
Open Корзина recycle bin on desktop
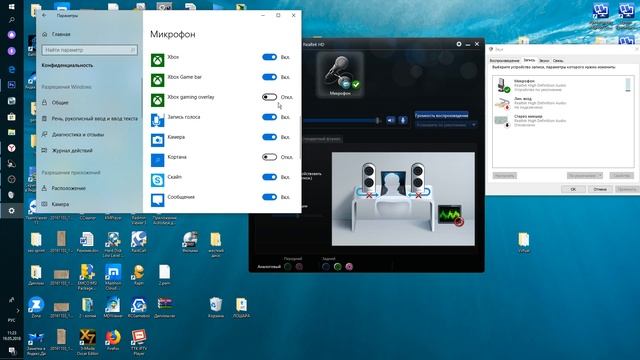pyautogui.click(x=216, y=308)
